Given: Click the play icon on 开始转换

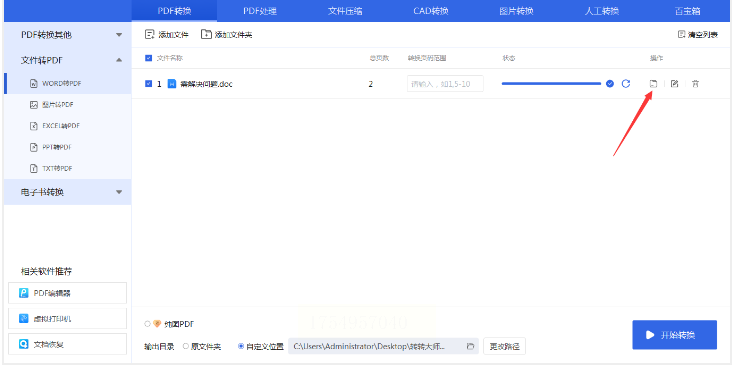Looking at the screenshot, I should [x=650, y=335].
